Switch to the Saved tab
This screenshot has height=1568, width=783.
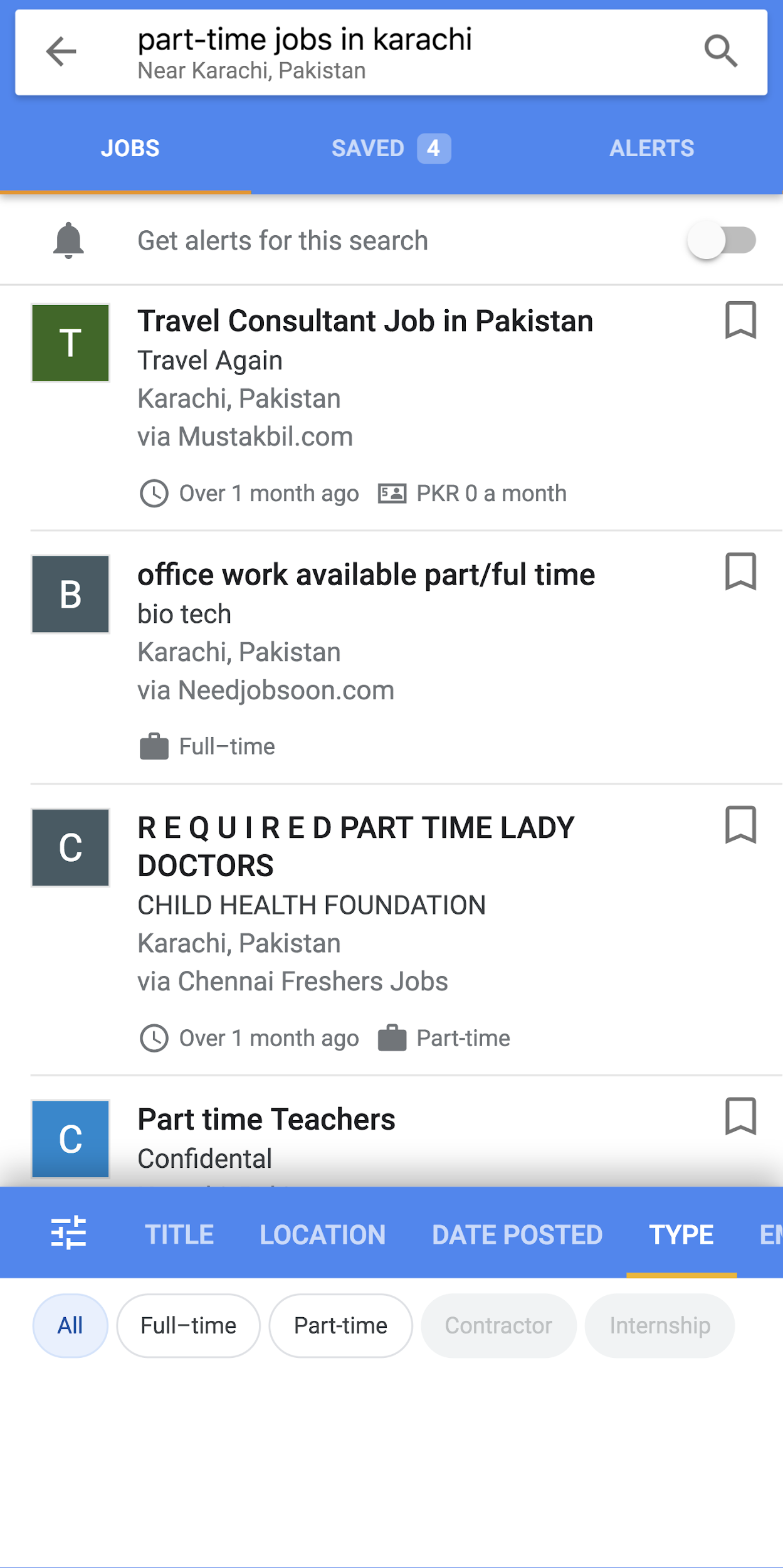tap(390, 149)
